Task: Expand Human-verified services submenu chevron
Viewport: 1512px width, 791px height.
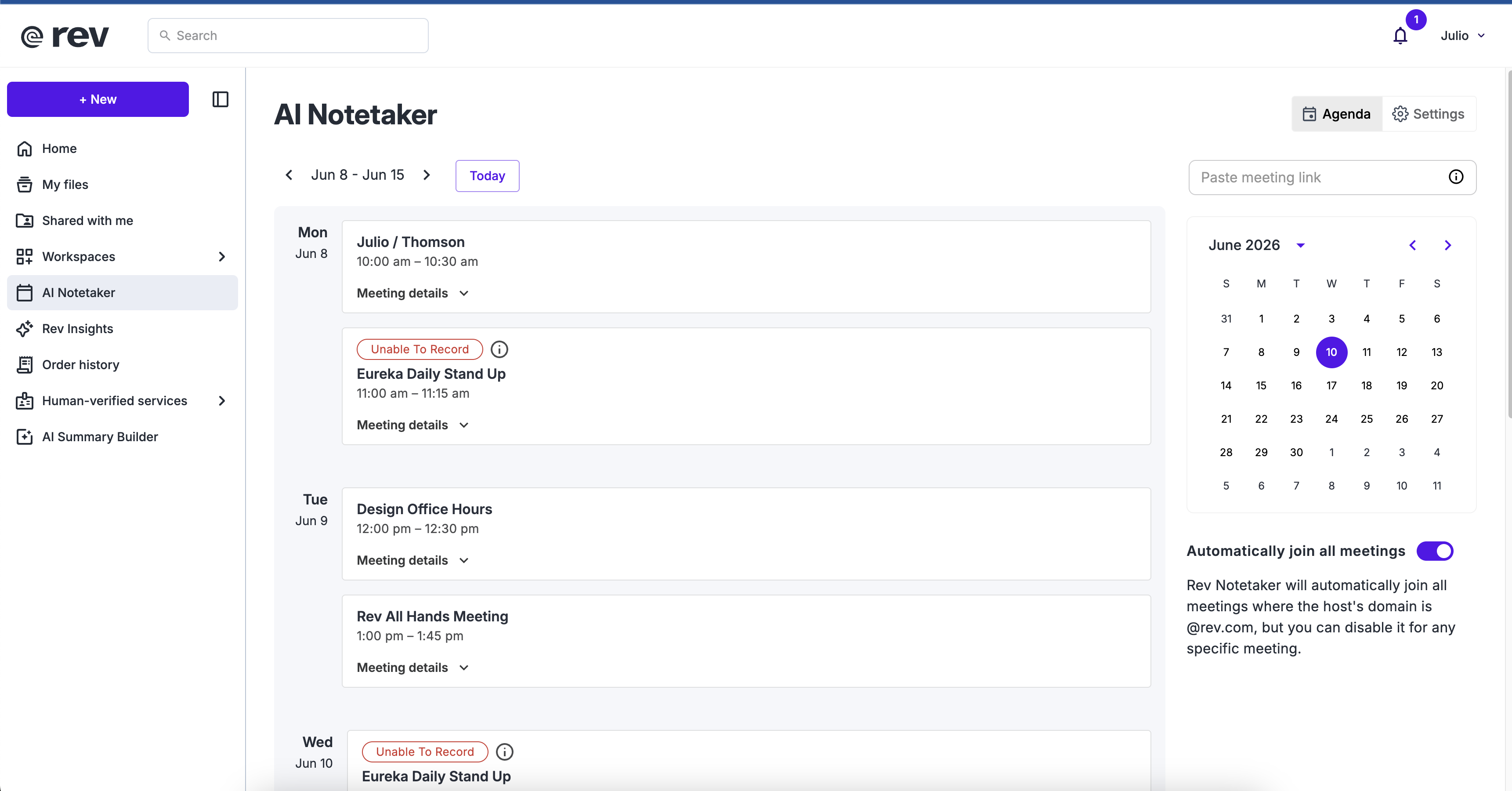Action: [x=222, y=400]
